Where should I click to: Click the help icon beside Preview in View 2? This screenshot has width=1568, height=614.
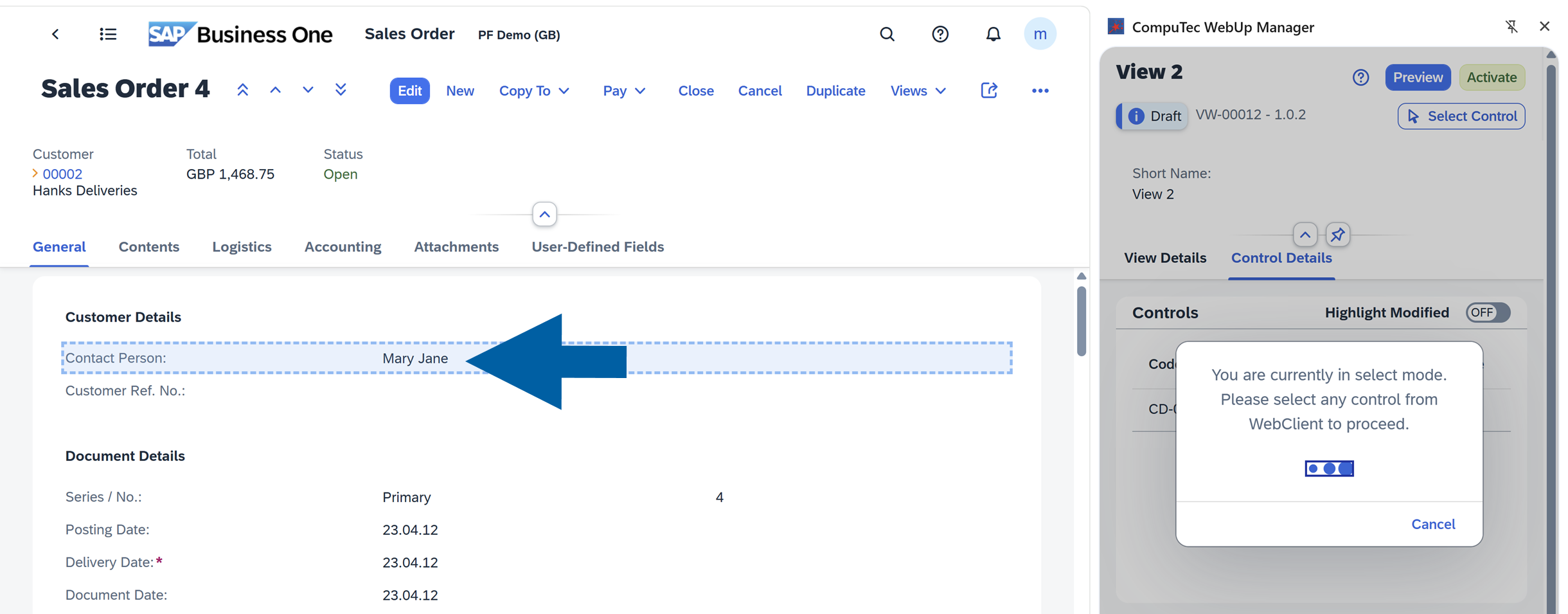coord(1360,77)
